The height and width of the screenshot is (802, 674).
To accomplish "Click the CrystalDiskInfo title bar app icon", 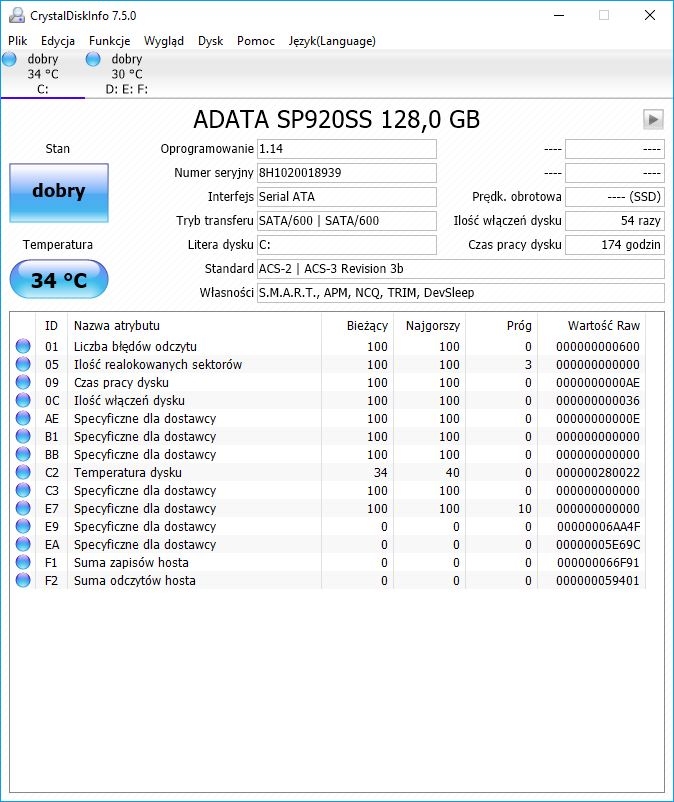I will click(x=16, y=15).
